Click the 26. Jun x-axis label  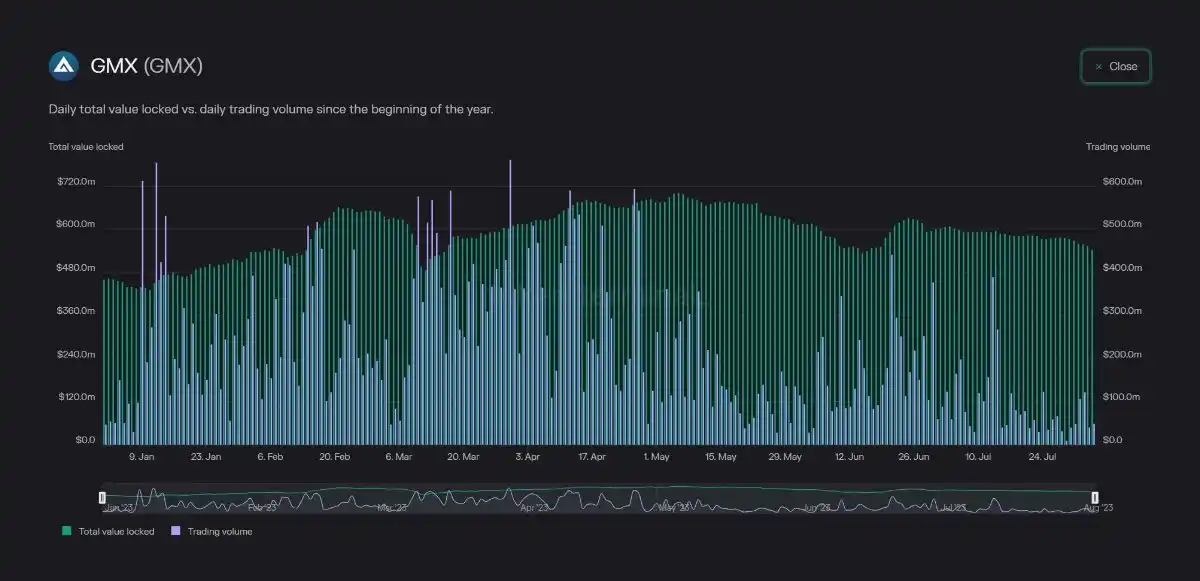point(913,457)
